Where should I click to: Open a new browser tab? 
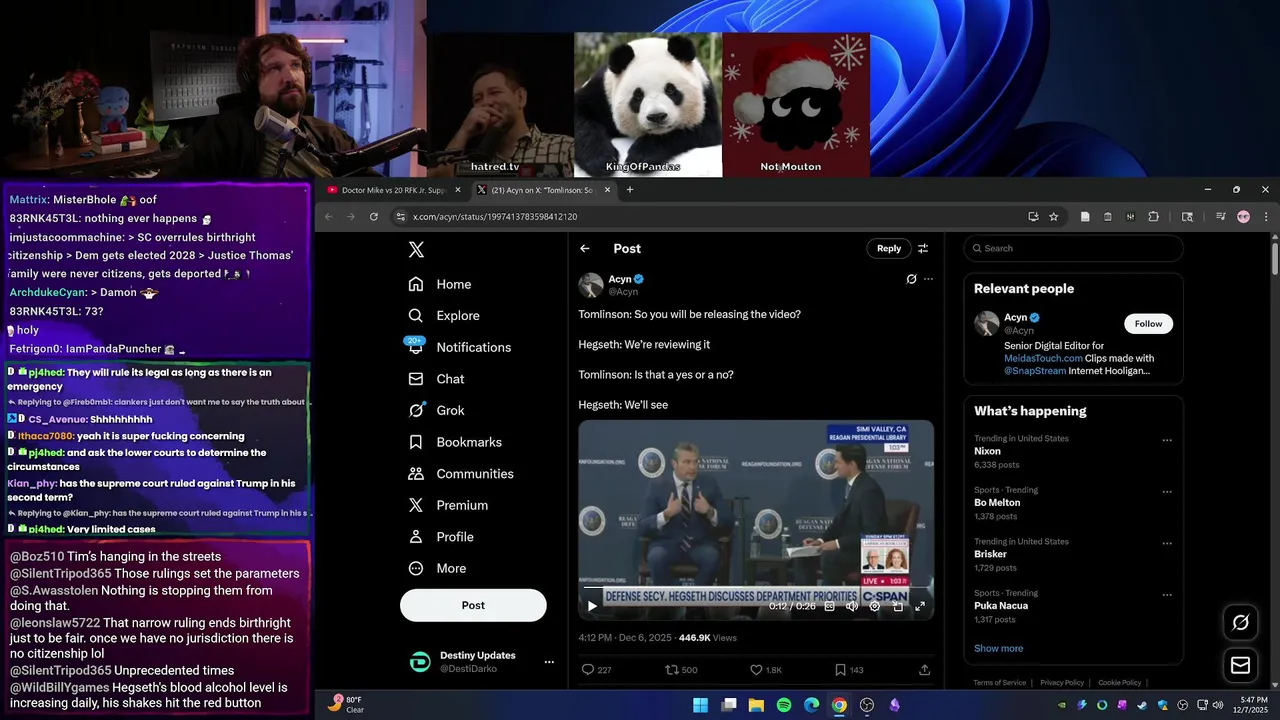(x=630, y=190)
